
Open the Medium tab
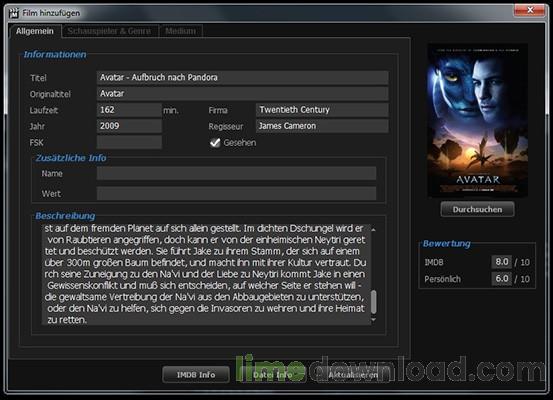(181, 31)
